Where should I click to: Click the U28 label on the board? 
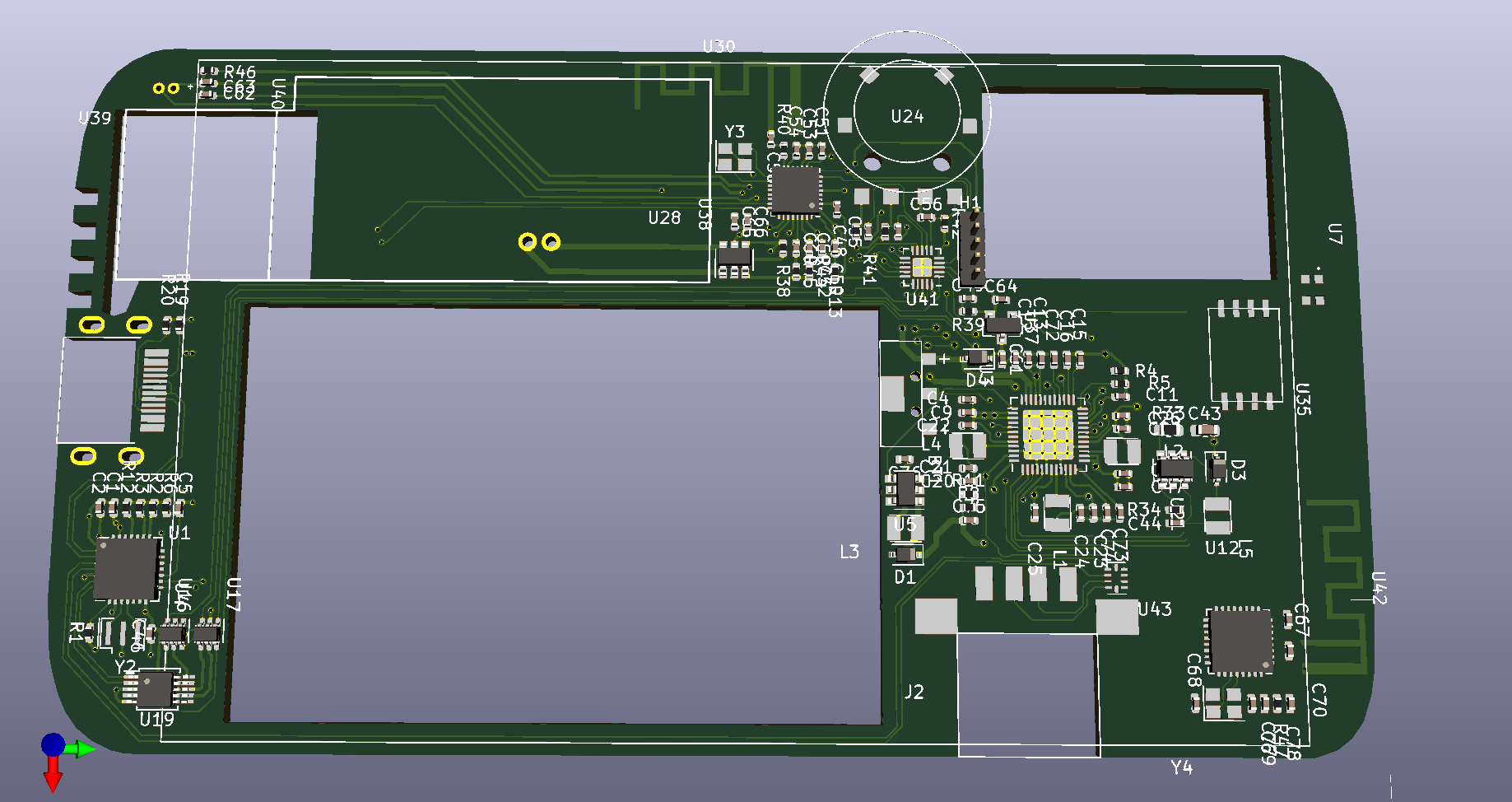pos(664,217)
